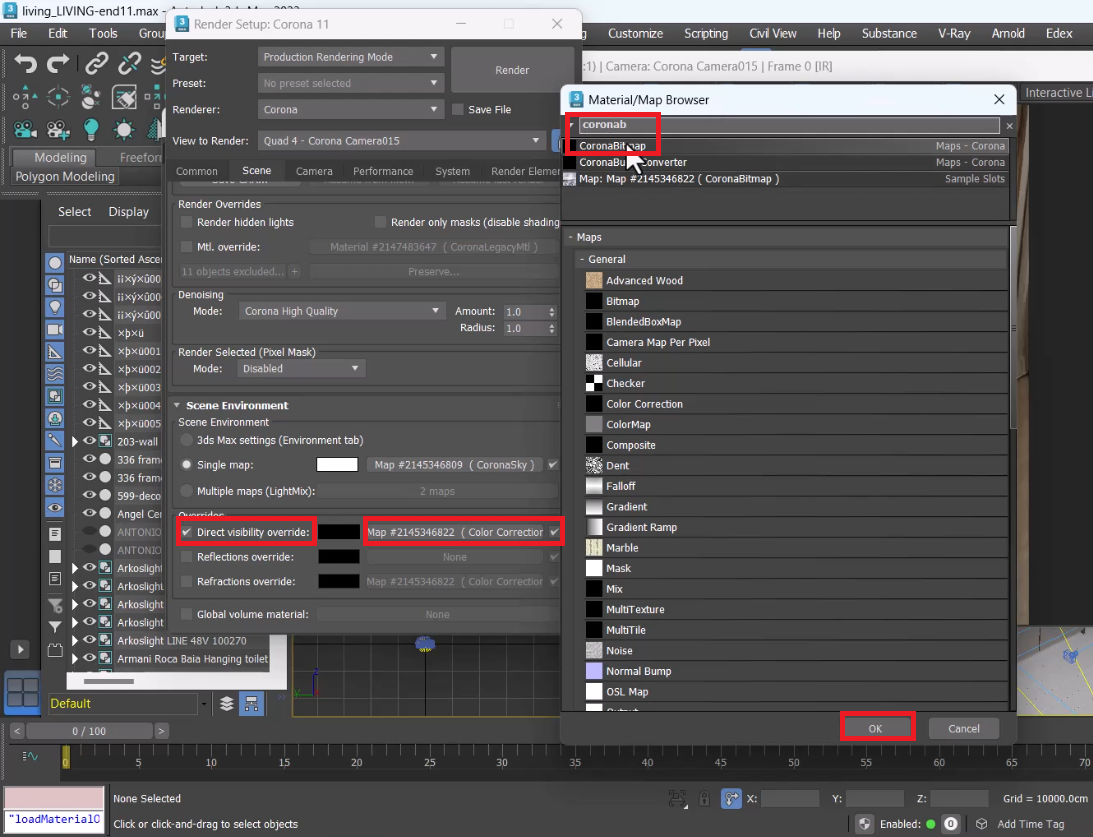Image resolution: width=1093 pixels, height=837 pixels.
Task: Open the View to Render dropdown
Action: tap(402, 141)
